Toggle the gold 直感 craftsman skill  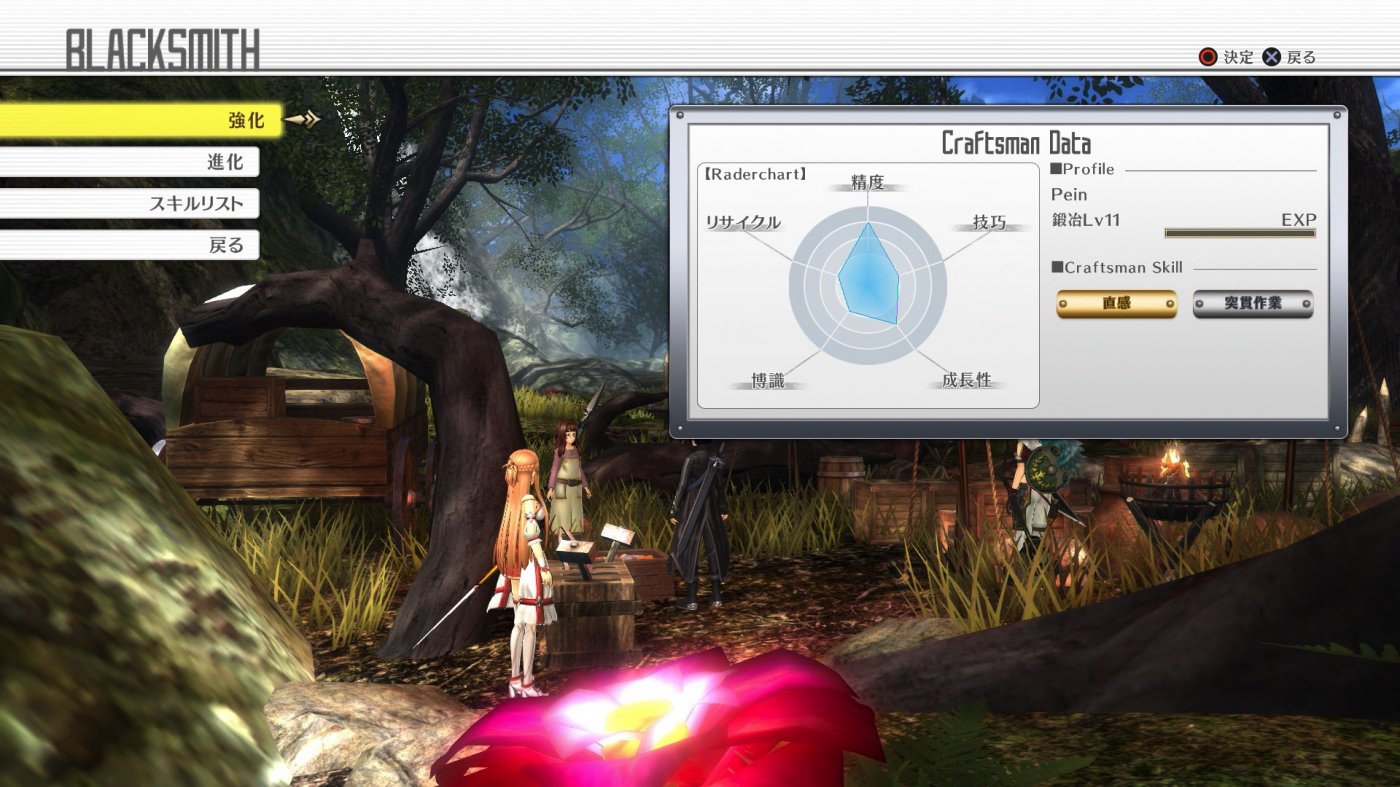(1115, 304)
